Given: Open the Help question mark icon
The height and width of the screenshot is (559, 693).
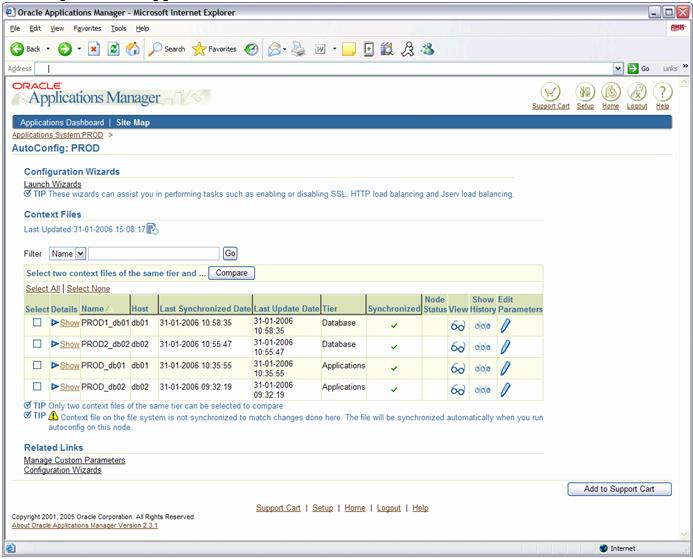Looking at the screenshot, I should pos(663,91).
